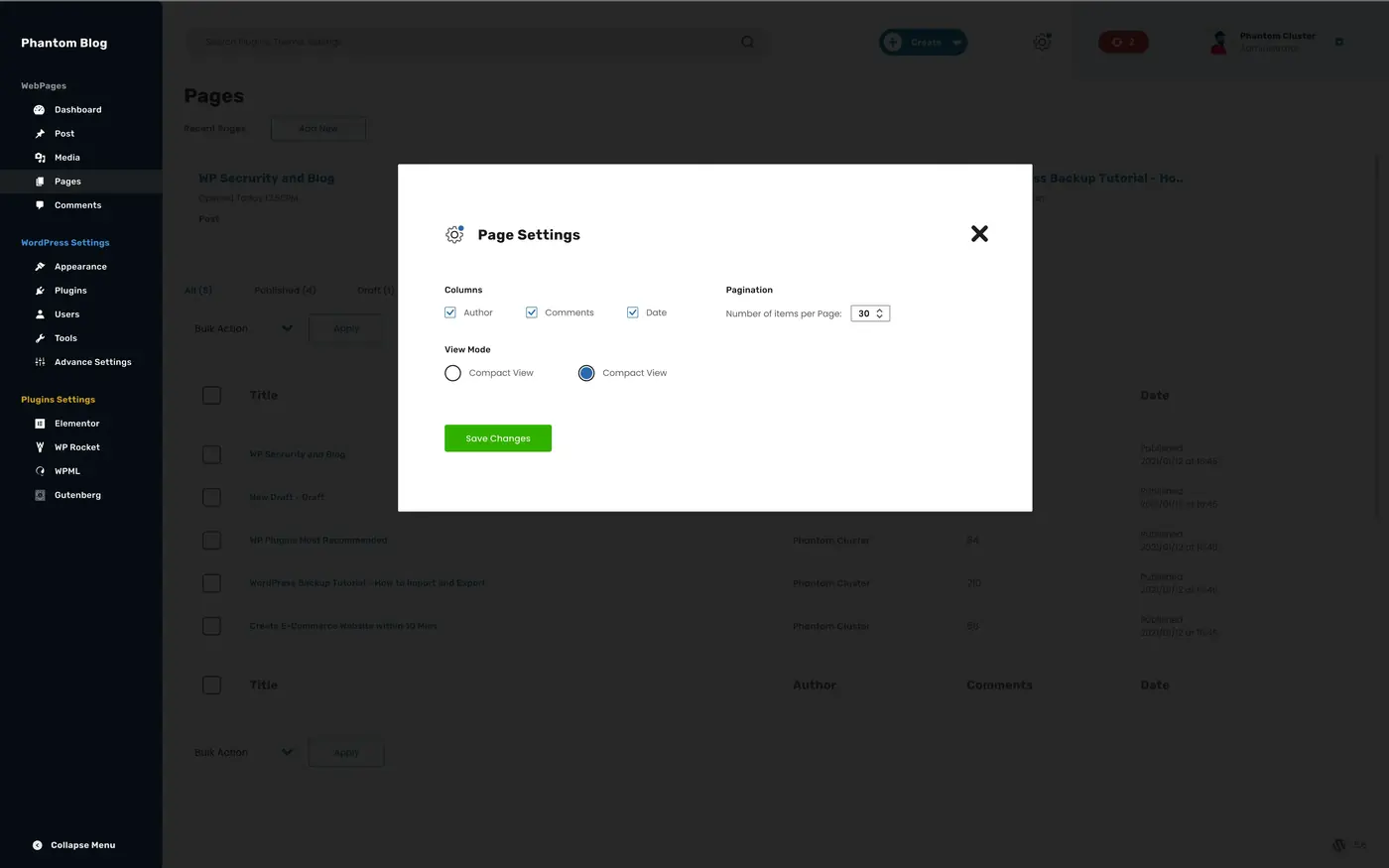
Task: Tick checkbox for WP Plugins Most Recommended row
Action: (211, 541)
